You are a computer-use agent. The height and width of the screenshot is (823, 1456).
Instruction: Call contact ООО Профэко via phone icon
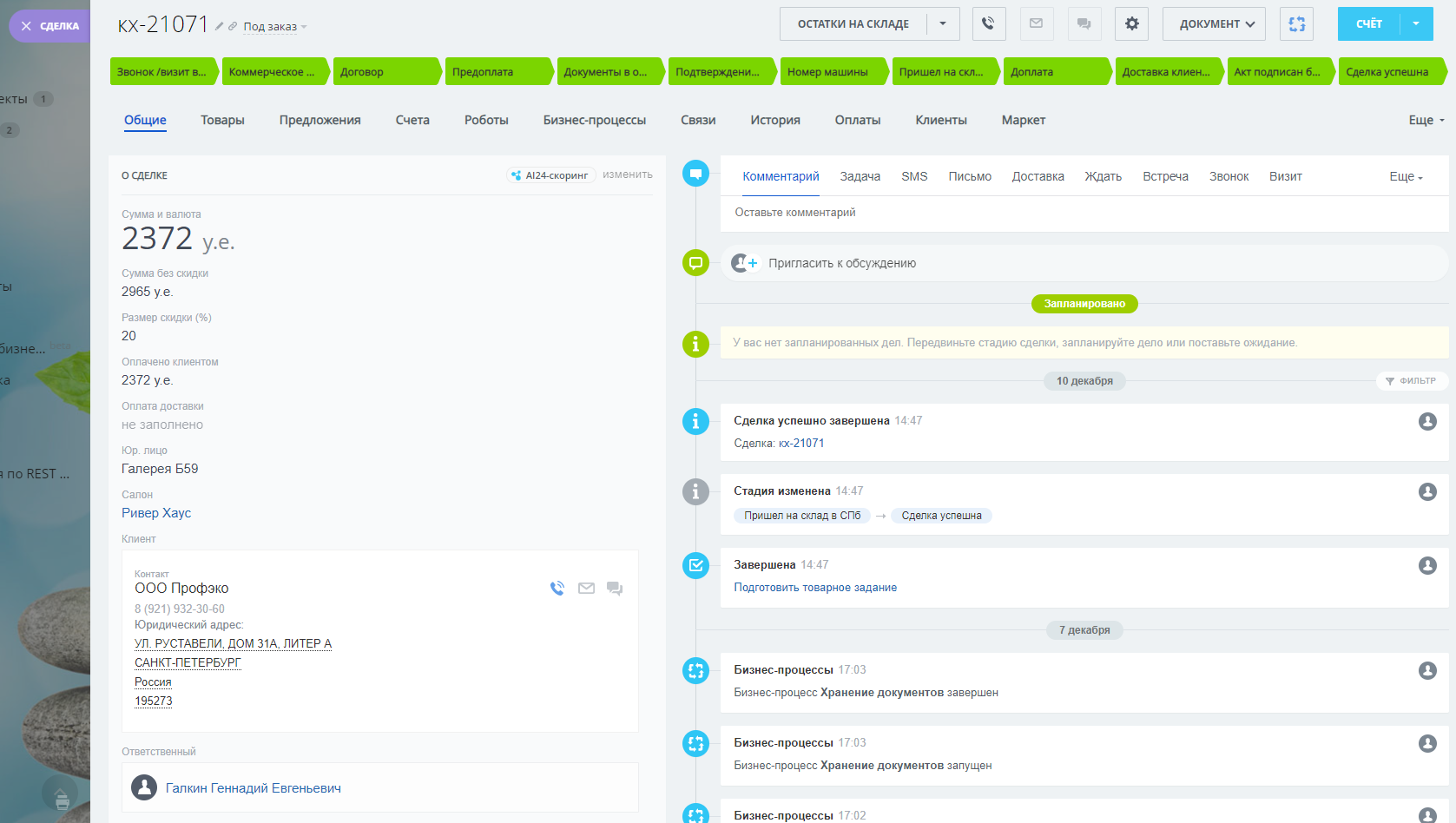tap(557, 589)
